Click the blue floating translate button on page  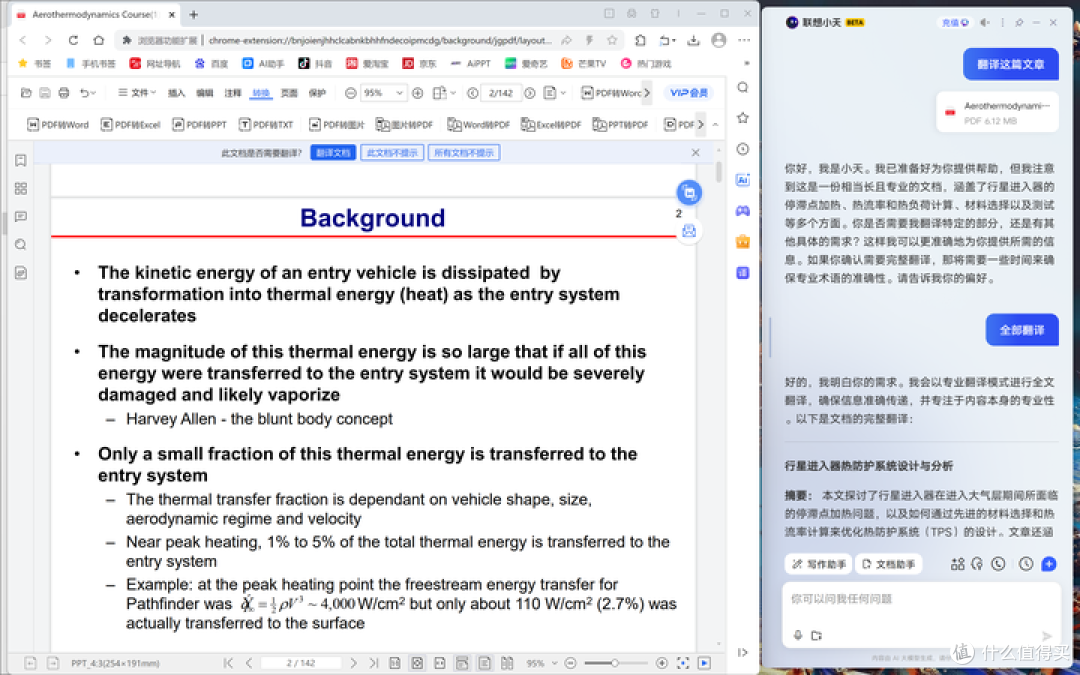689,193
